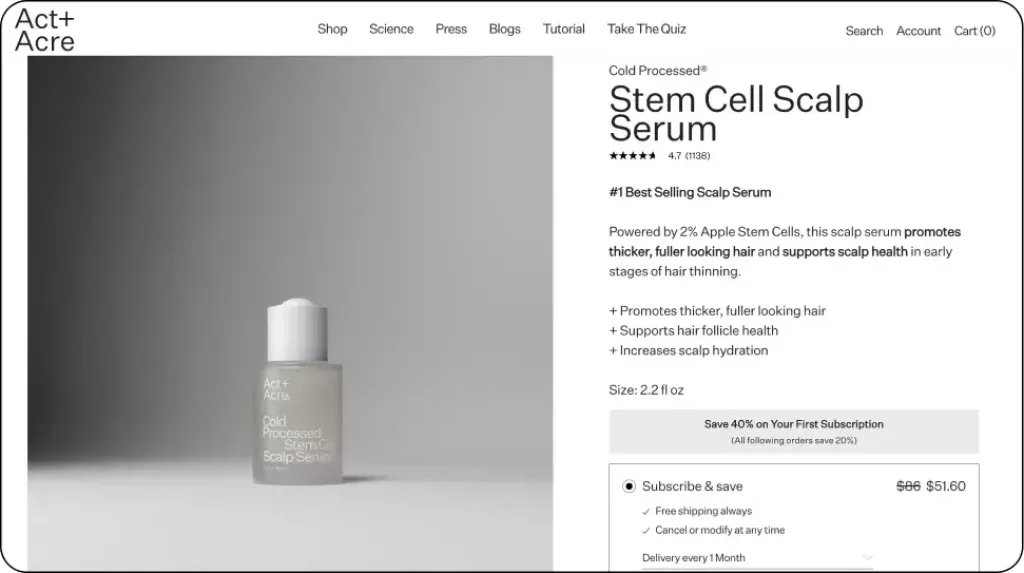Click the checkmark beside Free shipping always
The image size is (1024, 573).
pyautogui.click(x=645, y=511)
